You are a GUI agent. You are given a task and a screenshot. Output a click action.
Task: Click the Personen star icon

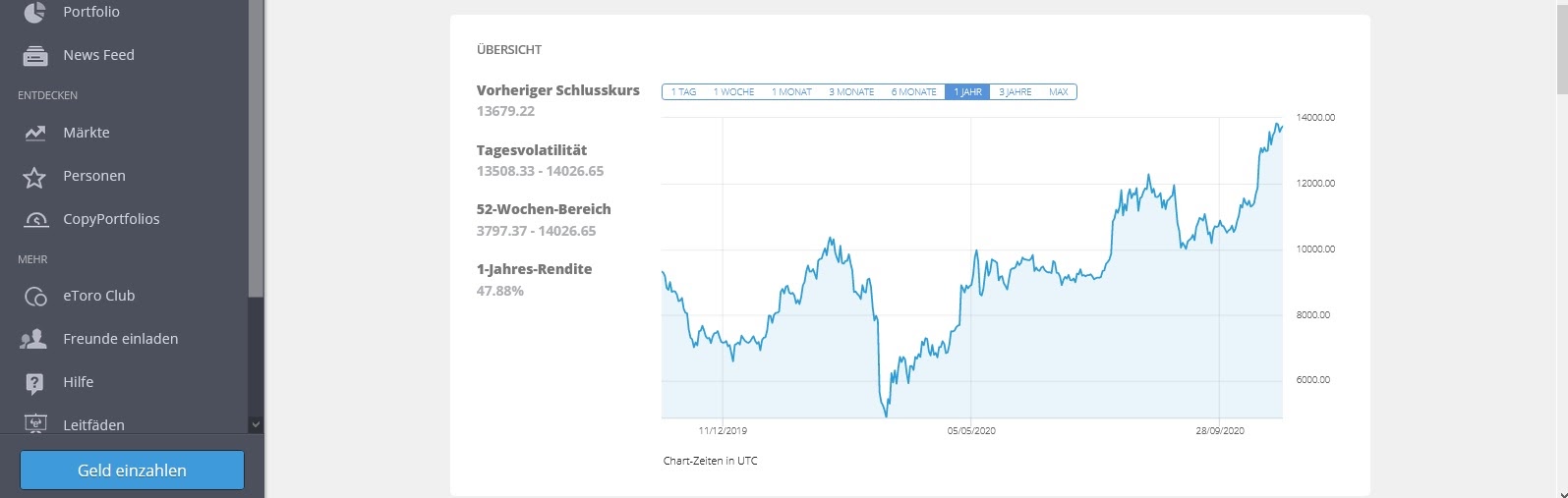(34, 177)
